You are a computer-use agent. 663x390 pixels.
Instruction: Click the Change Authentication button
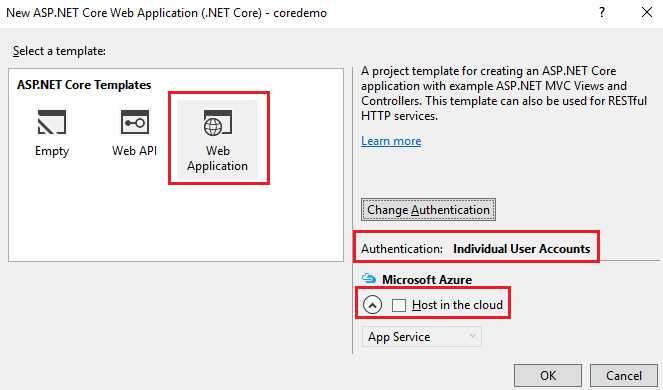coord(428,210)
